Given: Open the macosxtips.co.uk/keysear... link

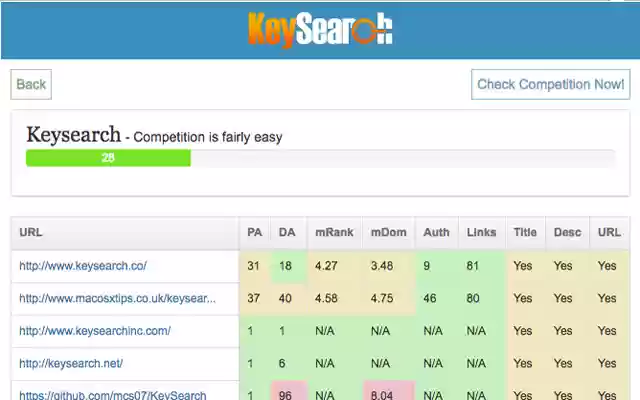Looking at the screenshot, I should pos(118,298).
